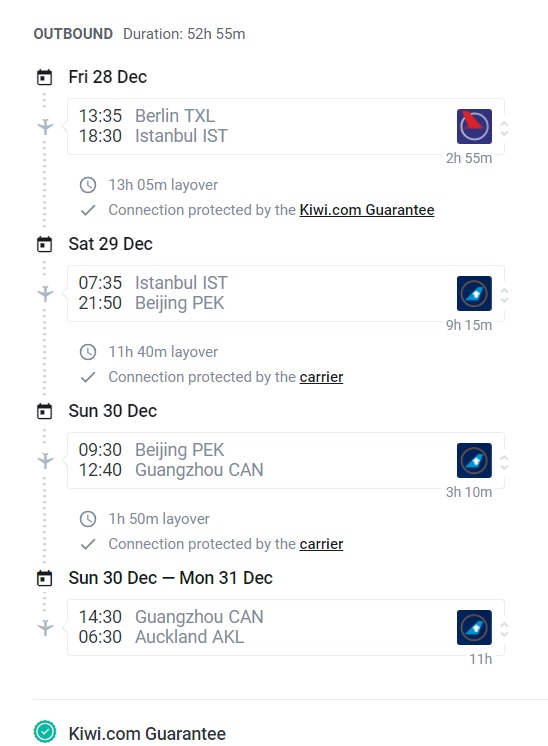
Task: Click airline logo on Beijing to Guangzhou flight
Action: pyautogui.click(x=474, y=461)
